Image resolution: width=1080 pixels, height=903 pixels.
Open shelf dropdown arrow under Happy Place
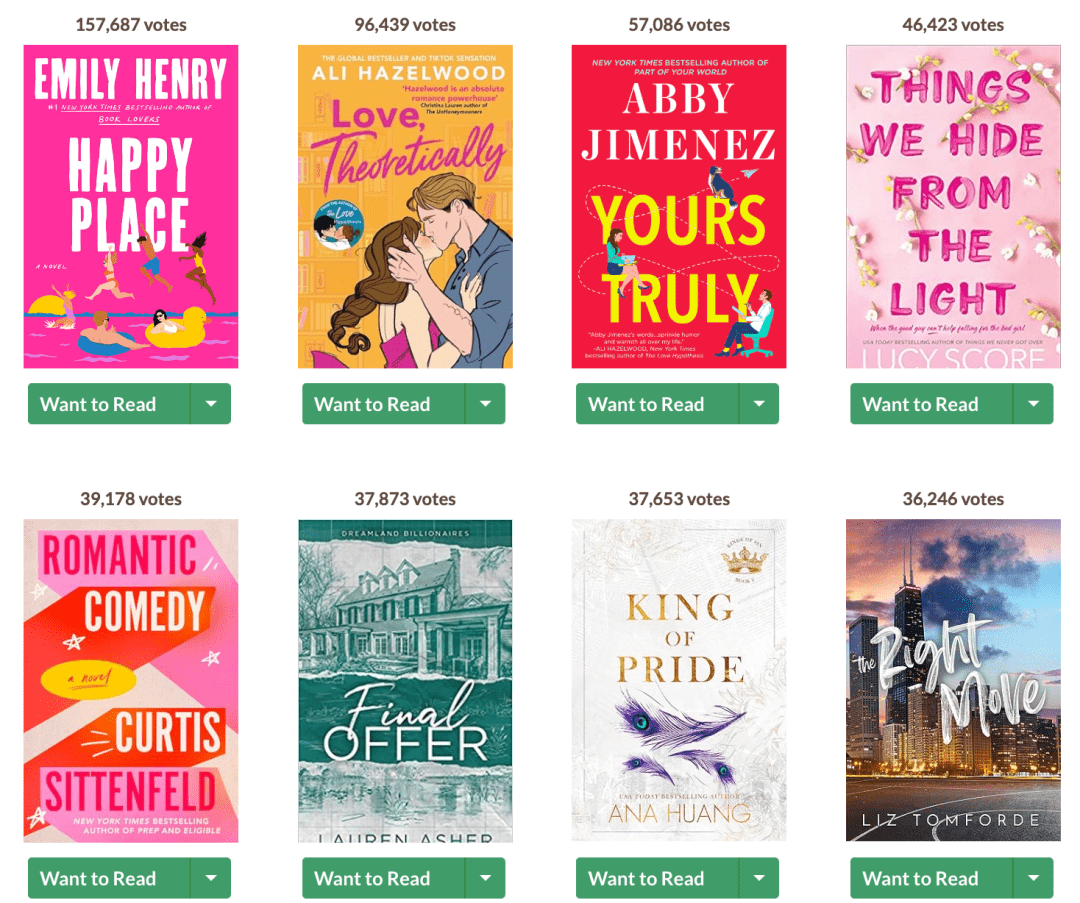(211, 404)
